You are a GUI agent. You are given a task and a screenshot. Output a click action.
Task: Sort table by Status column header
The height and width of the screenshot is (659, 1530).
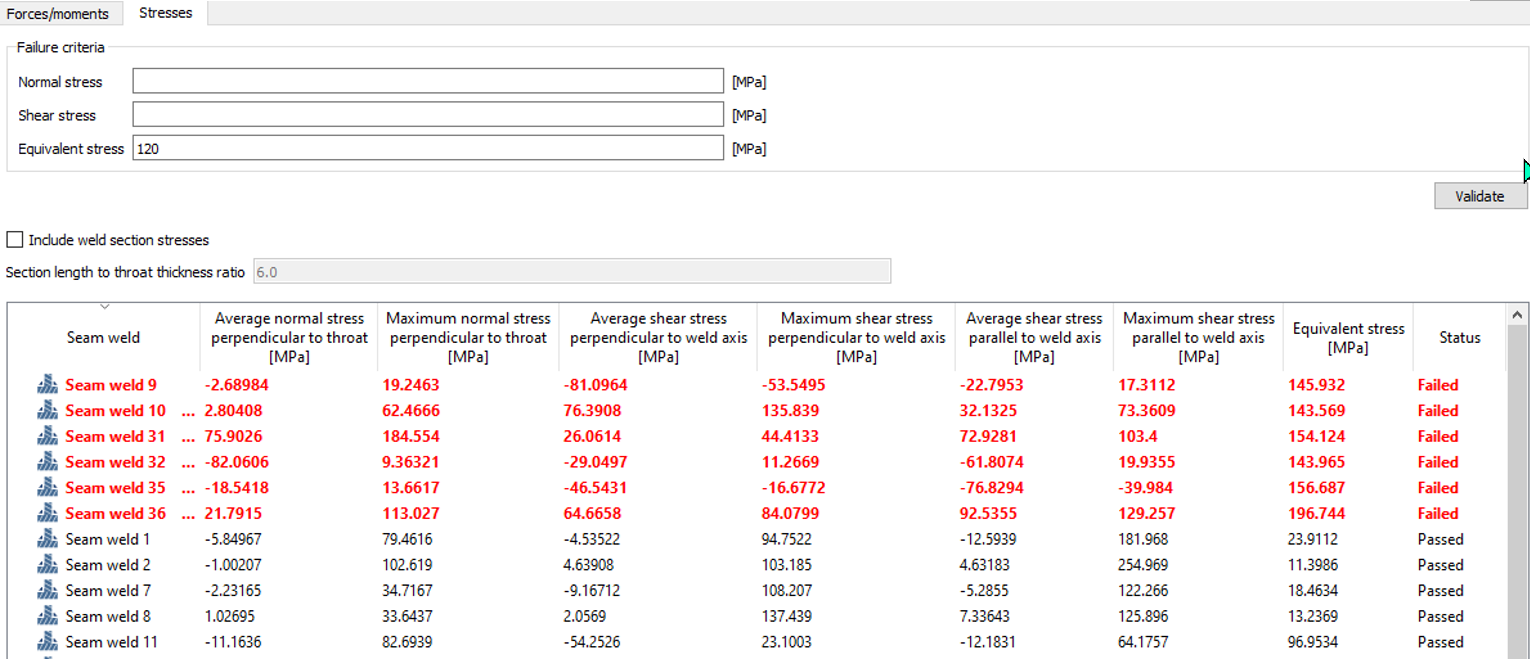(1459, 338)
